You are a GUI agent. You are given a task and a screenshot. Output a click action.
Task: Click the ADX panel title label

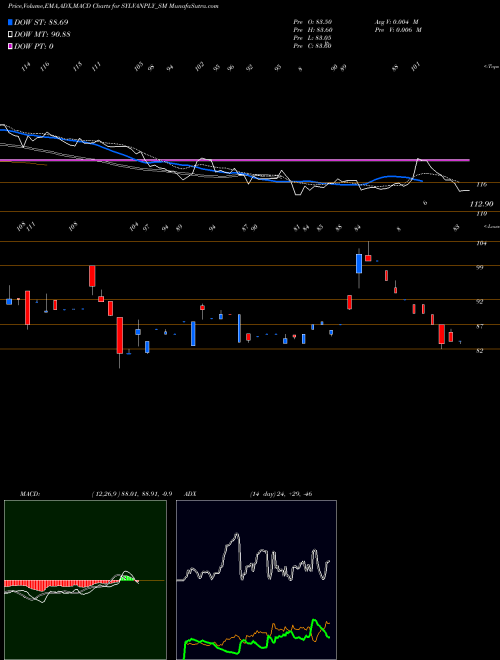(191, 494)
